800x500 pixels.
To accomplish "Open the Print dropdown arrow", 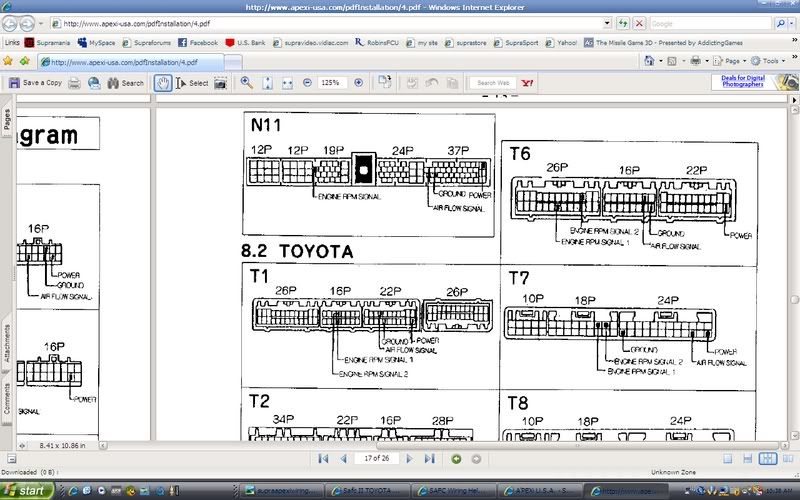I will (707, 61).
